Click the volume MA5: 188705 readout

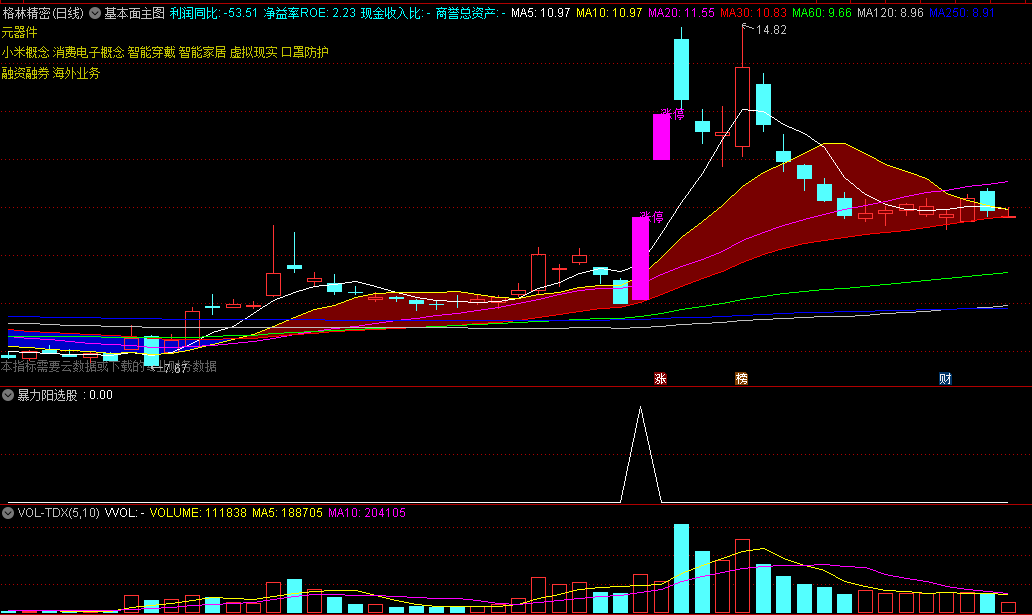point(288,513)
